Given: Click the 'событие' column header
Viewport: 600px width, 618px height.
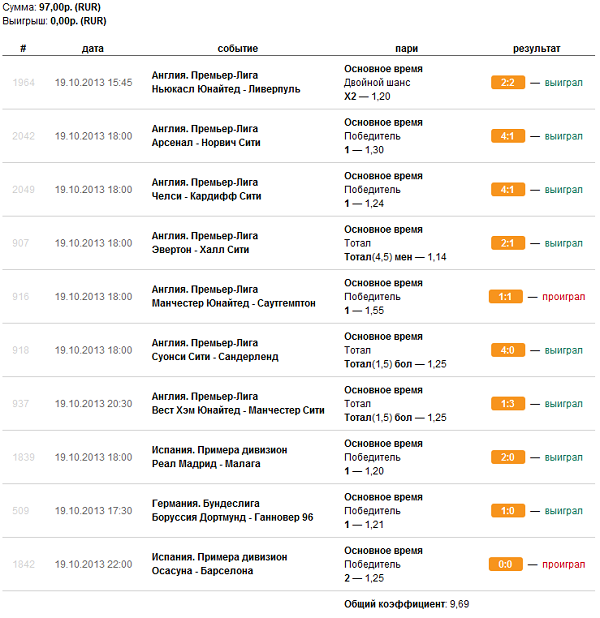Looking at the screenshot, I should tap(238, 48).
